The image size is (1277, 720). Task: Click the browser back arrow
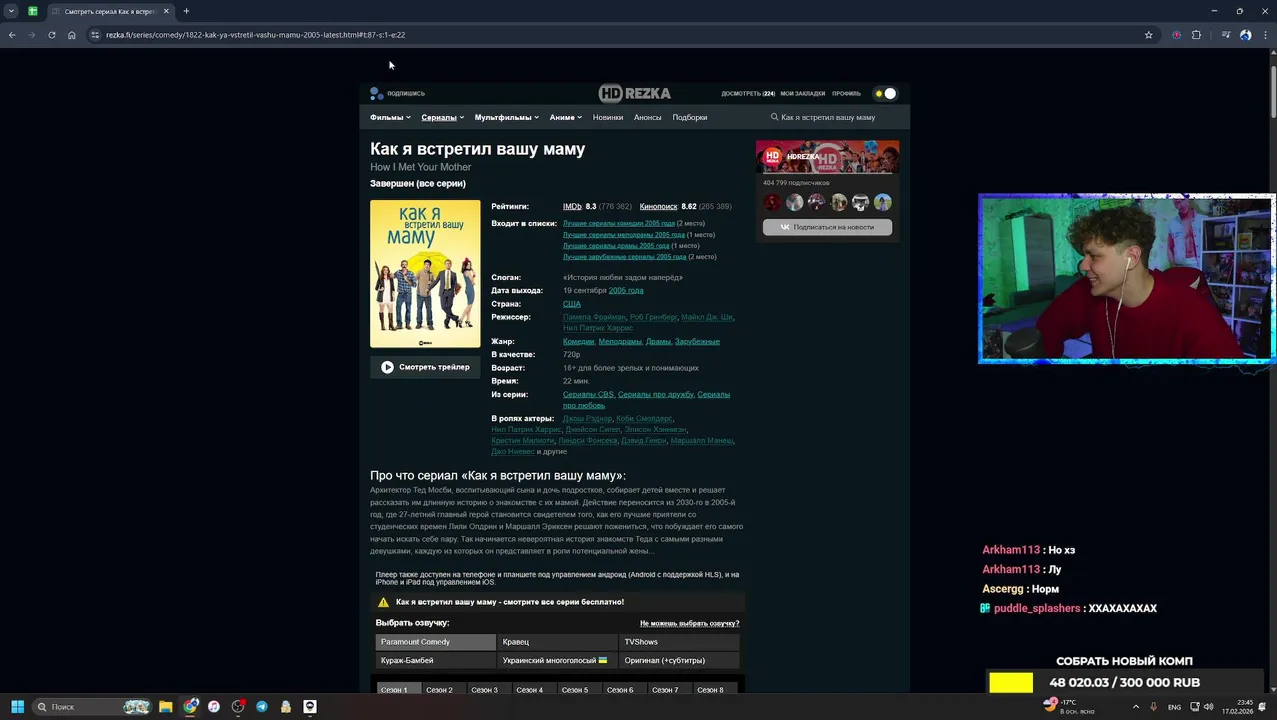pos(12,35)
